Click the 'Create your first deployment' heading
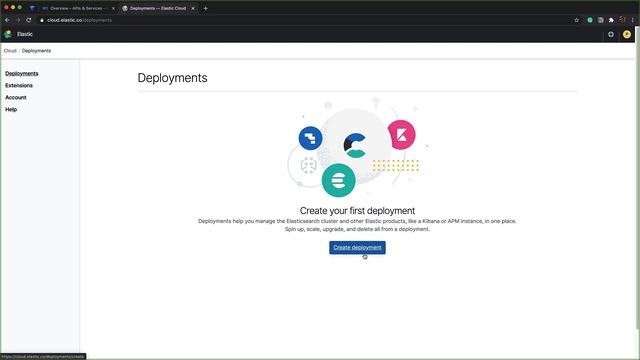Screen dimensions: 640x360 [357, 211]
